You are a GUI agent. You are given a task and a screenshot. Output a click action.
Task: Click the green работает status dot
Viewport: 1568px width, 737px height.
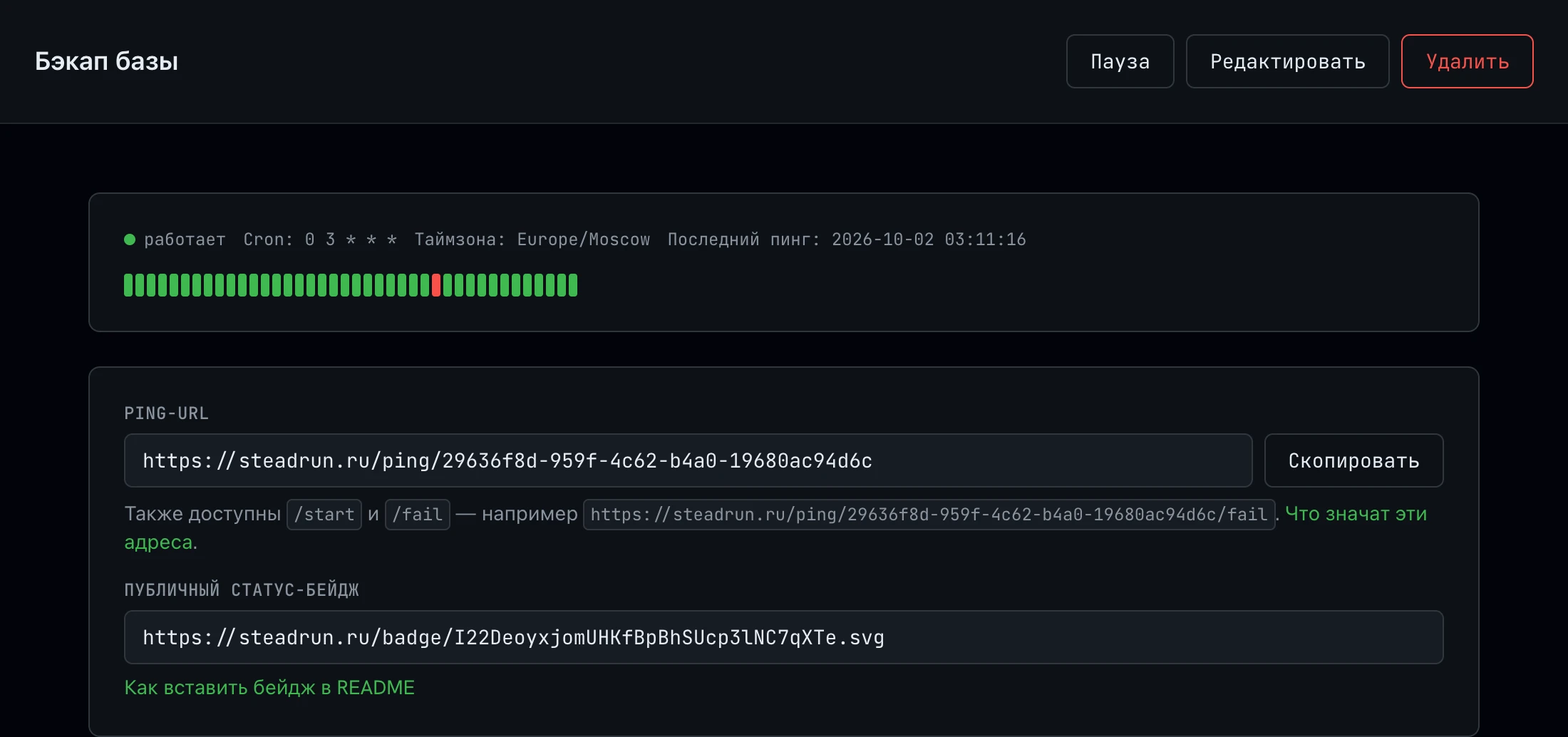[130, 239]
